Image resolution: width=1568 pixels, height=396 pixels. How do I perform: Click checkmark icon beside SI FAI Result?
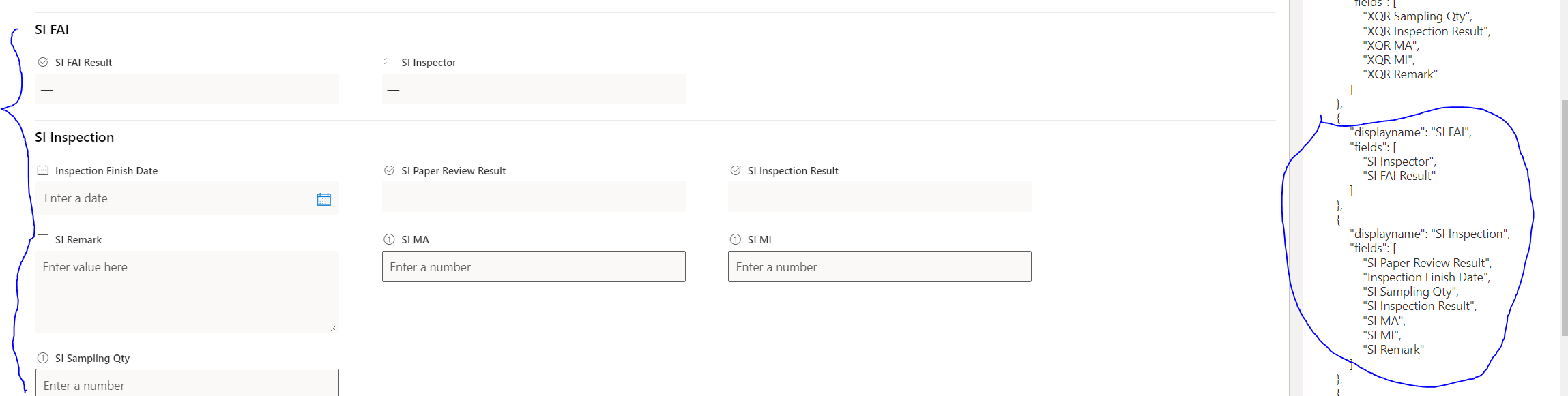(x=44, y=61)
